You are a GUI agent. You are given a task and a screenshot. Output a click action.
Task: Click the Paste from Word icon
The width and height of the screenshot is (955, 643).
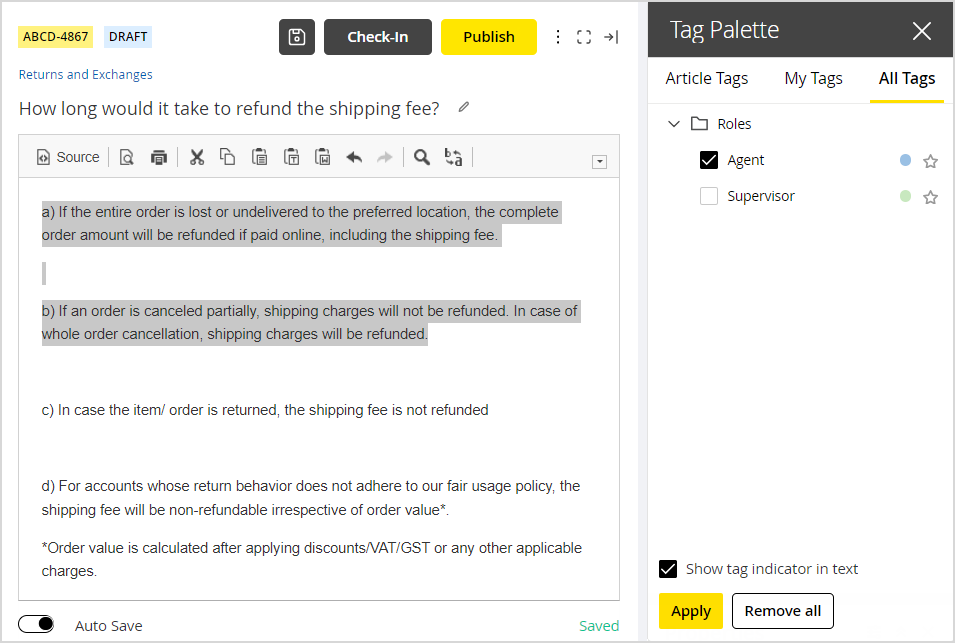click(322, 157)
